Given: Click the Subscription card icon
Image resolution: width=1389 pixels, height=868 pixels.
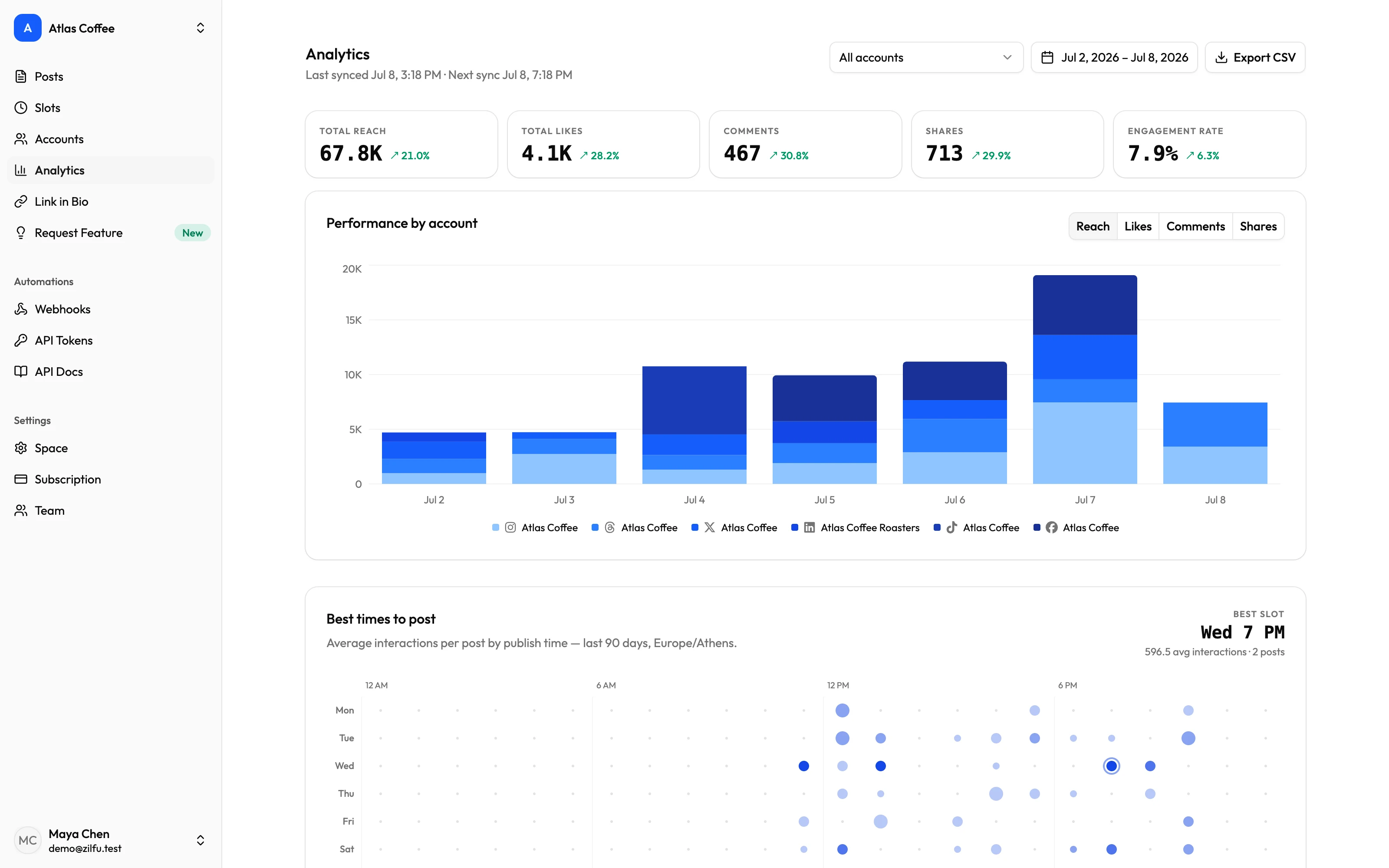Looking at the screenshot, I should click(21, 479).
